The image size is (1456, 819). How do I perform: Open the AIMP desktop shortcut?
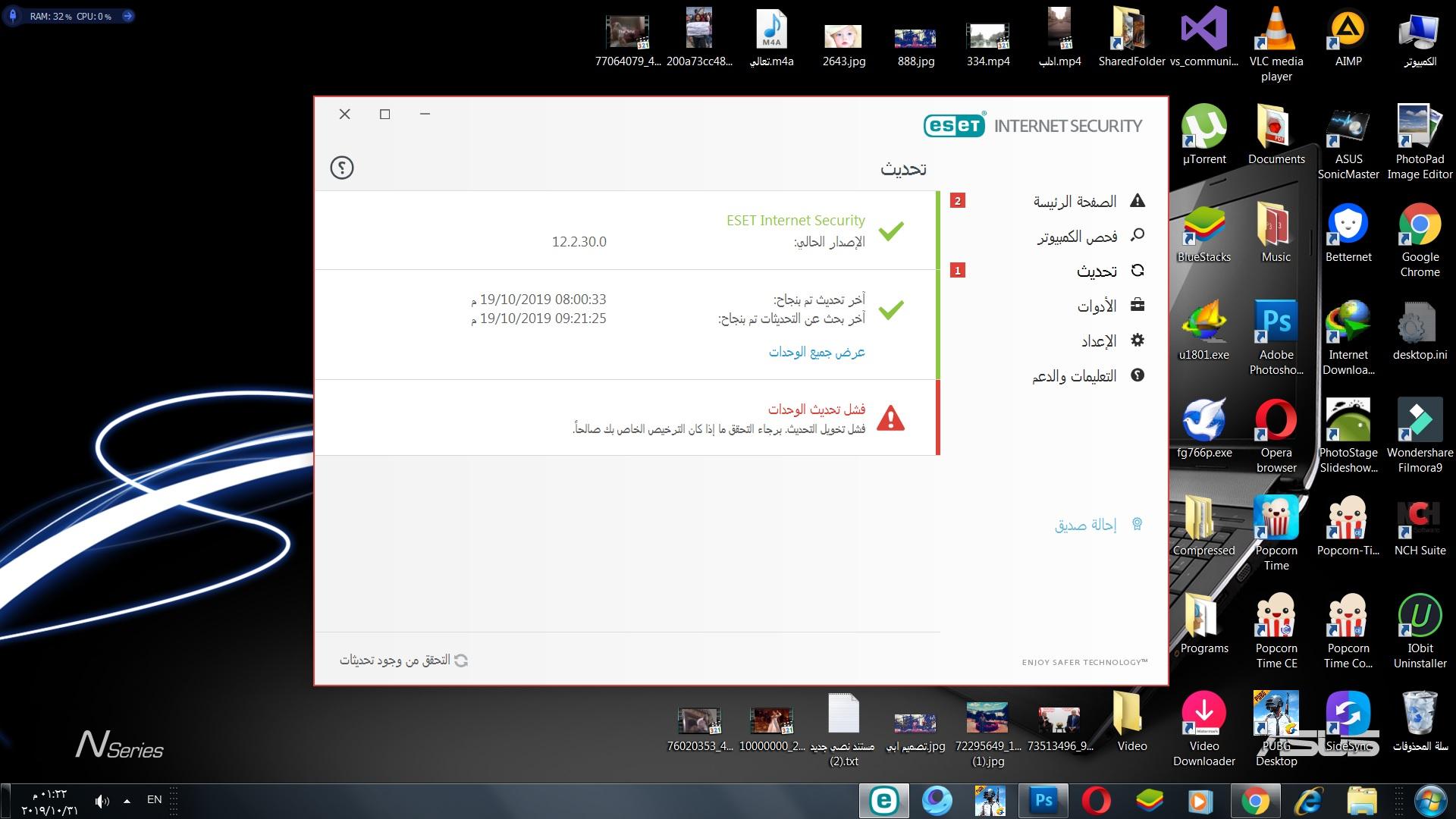[x=1348, y=36]
